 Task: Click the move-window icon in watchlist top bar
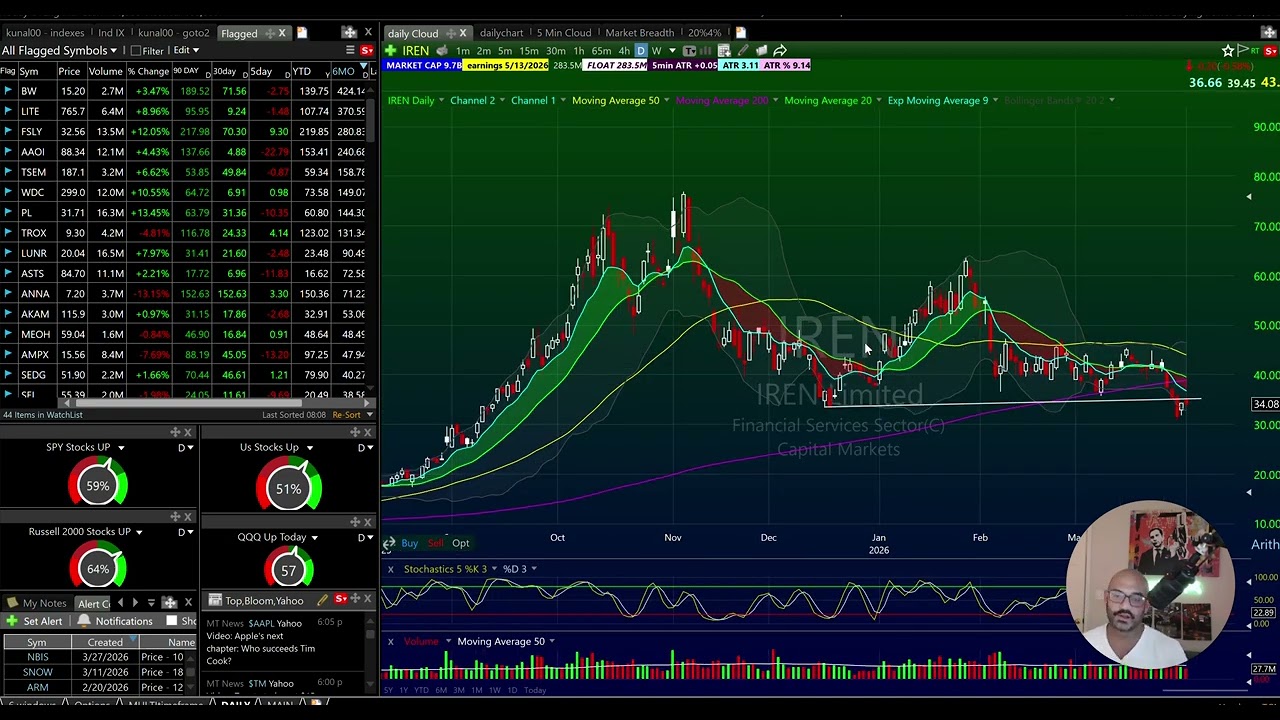click(x=349, y=33)
